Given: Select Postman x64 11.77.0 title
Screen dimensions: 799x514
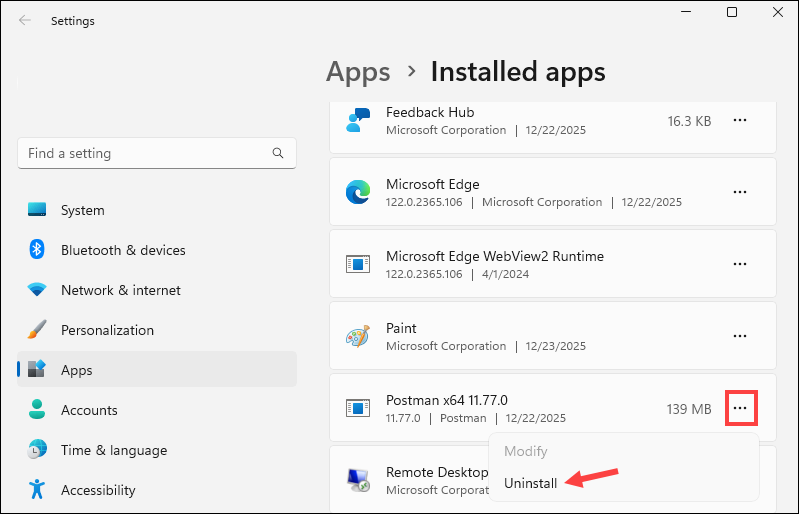Looking at the screenshot, I should tap(446, 400).
